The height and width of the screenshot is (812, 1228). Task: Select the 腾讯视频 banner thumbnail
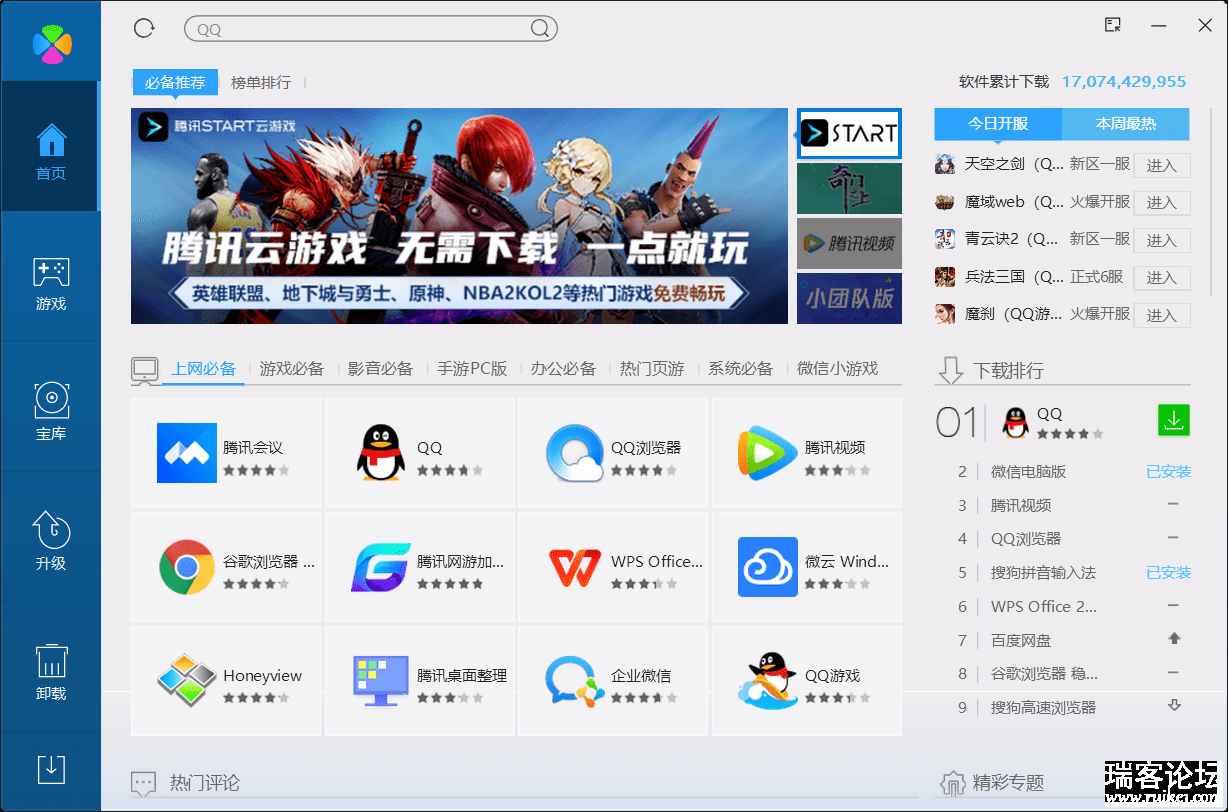point(849,243)
